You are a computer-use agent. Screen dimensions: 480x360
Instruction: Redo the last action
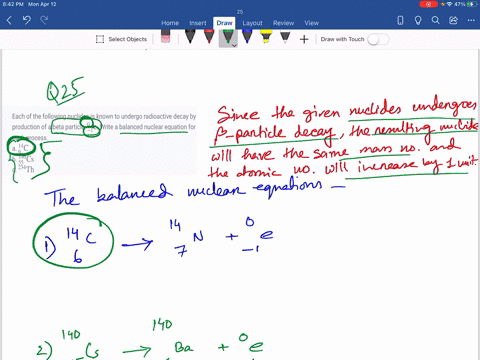click(x=44, y=20)
